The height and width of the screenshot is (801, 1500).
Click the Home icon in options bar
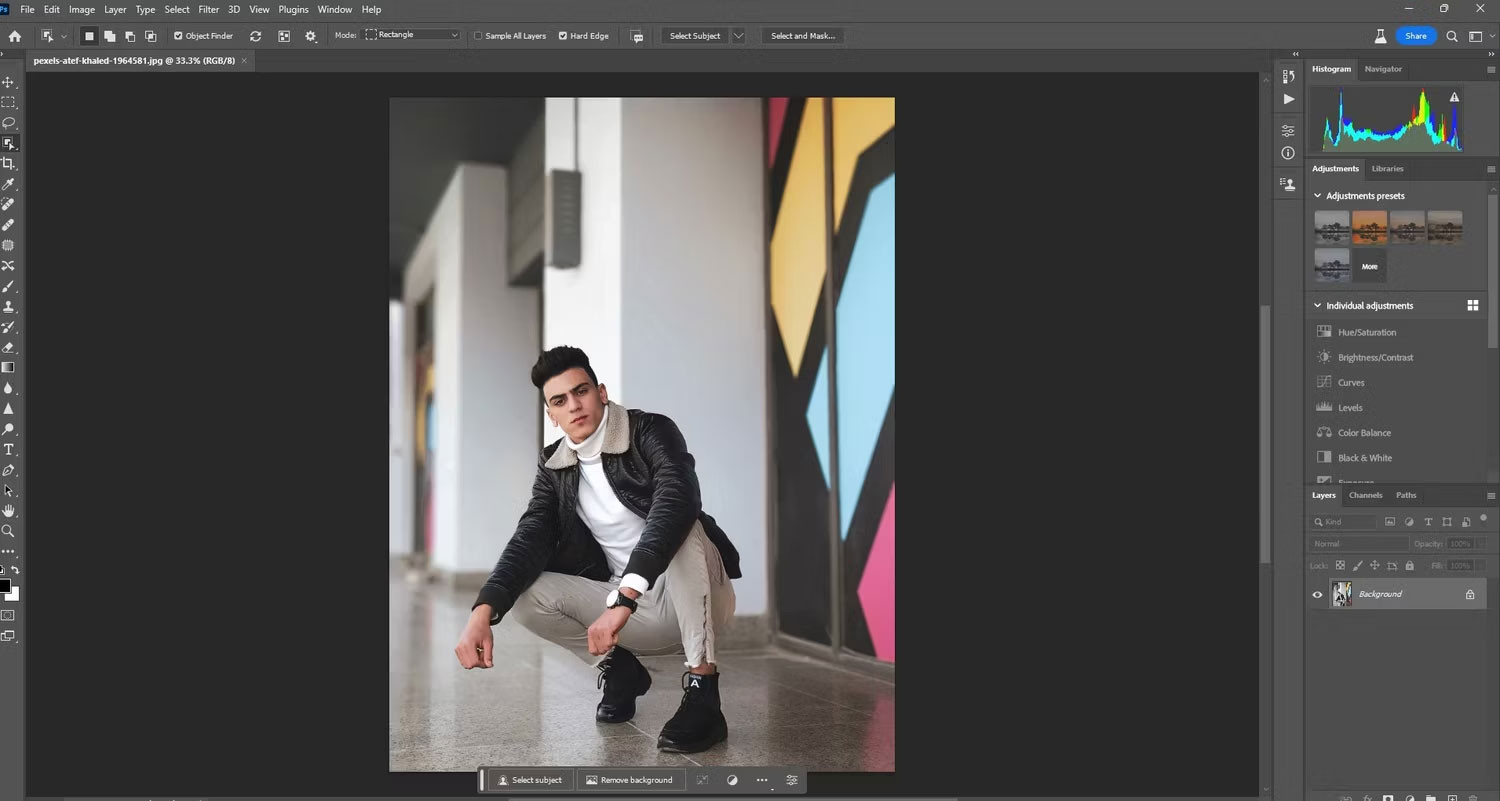click(15, 36)
